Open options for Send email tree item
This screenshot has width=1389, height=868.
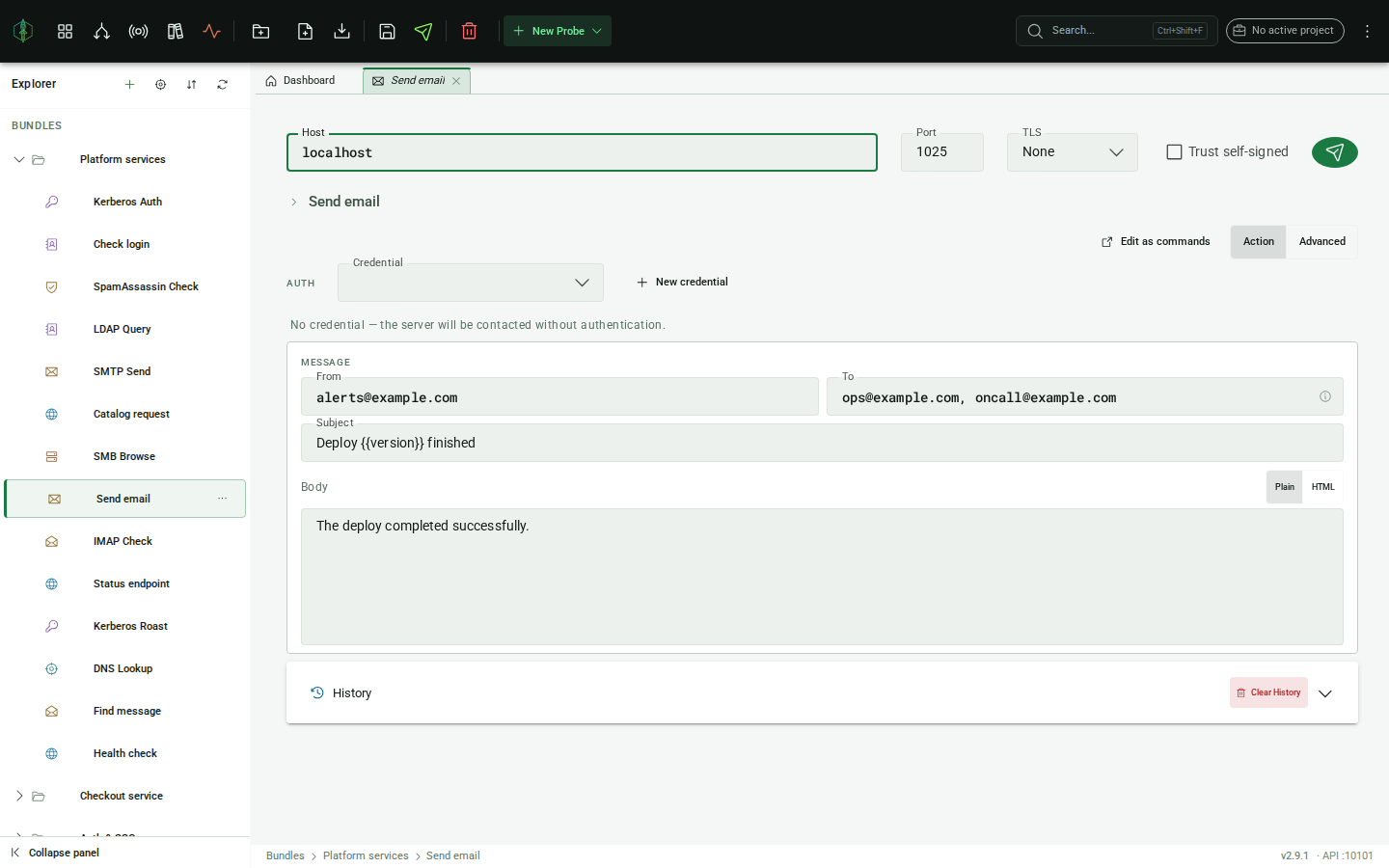[222, 499]
